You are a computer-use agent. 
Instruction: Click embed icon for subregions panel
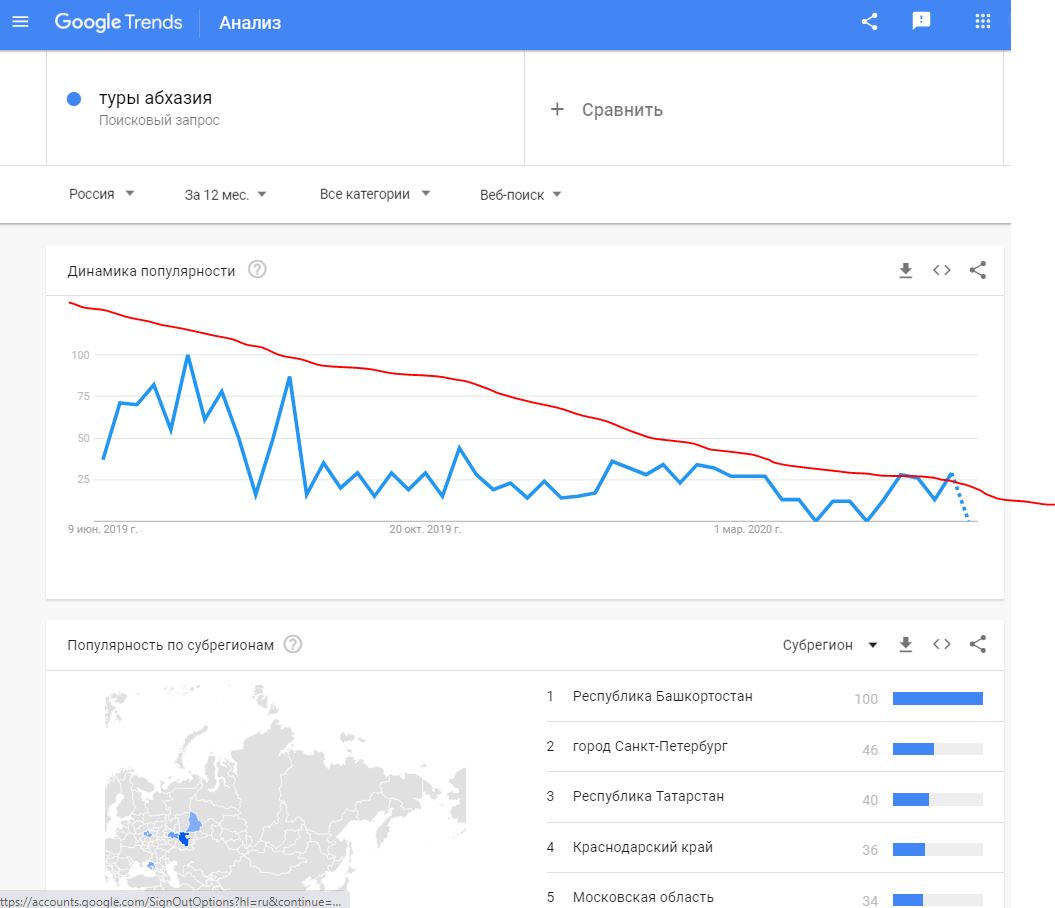click(x=942, y=645)
